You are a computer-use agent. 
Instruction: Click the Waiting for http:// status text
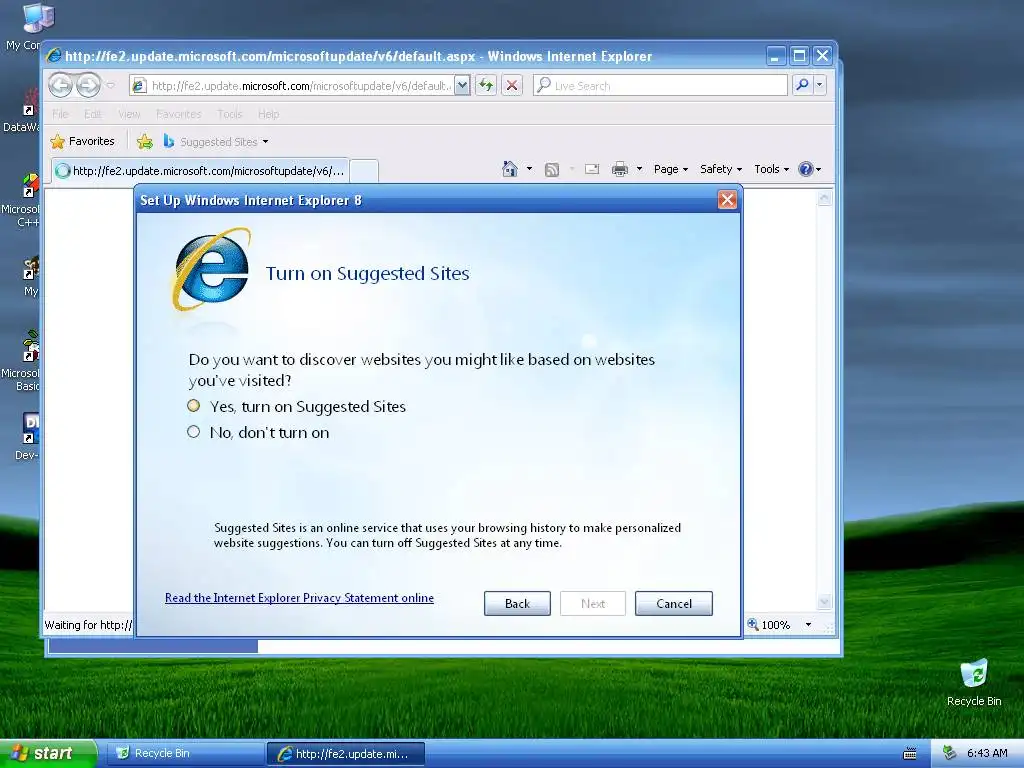tap(88, 625)
